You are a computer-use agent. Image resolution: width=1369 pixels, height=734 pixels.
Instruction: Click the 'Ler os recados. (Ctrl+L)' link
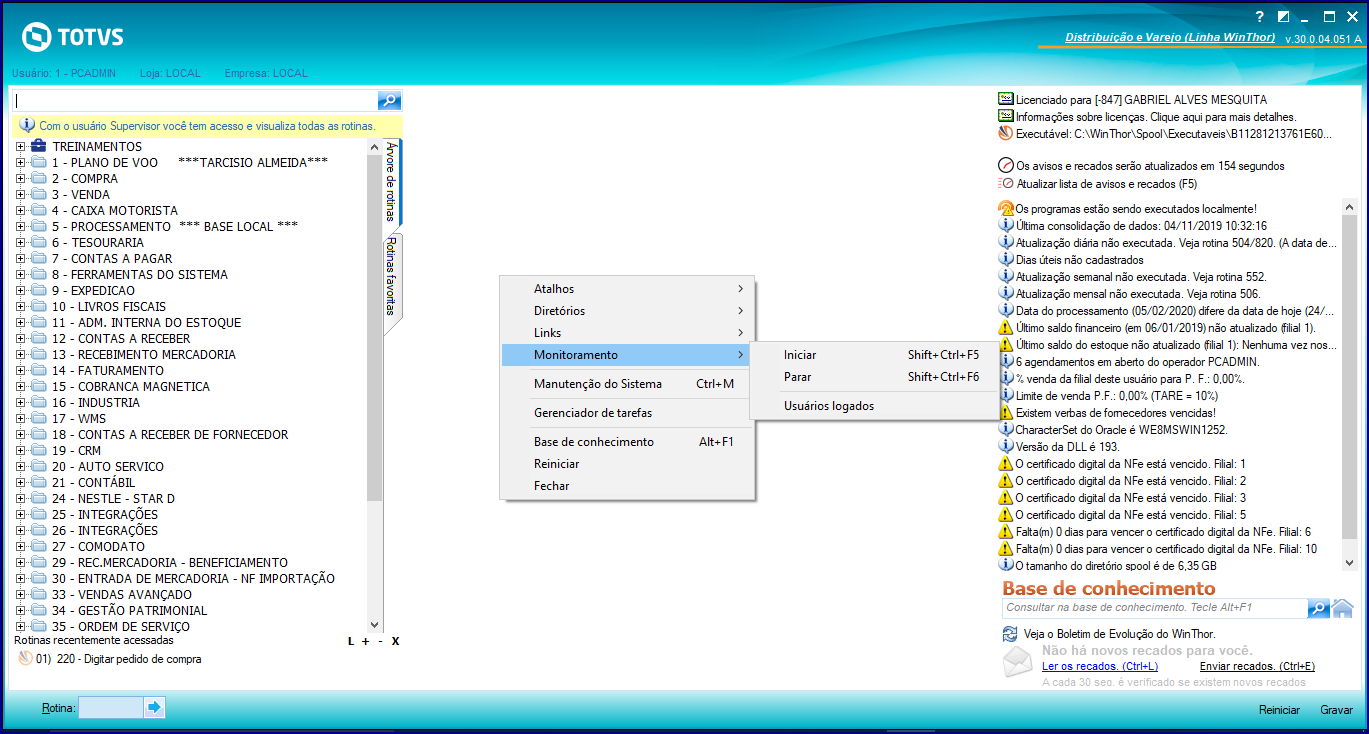(1100, 666)
